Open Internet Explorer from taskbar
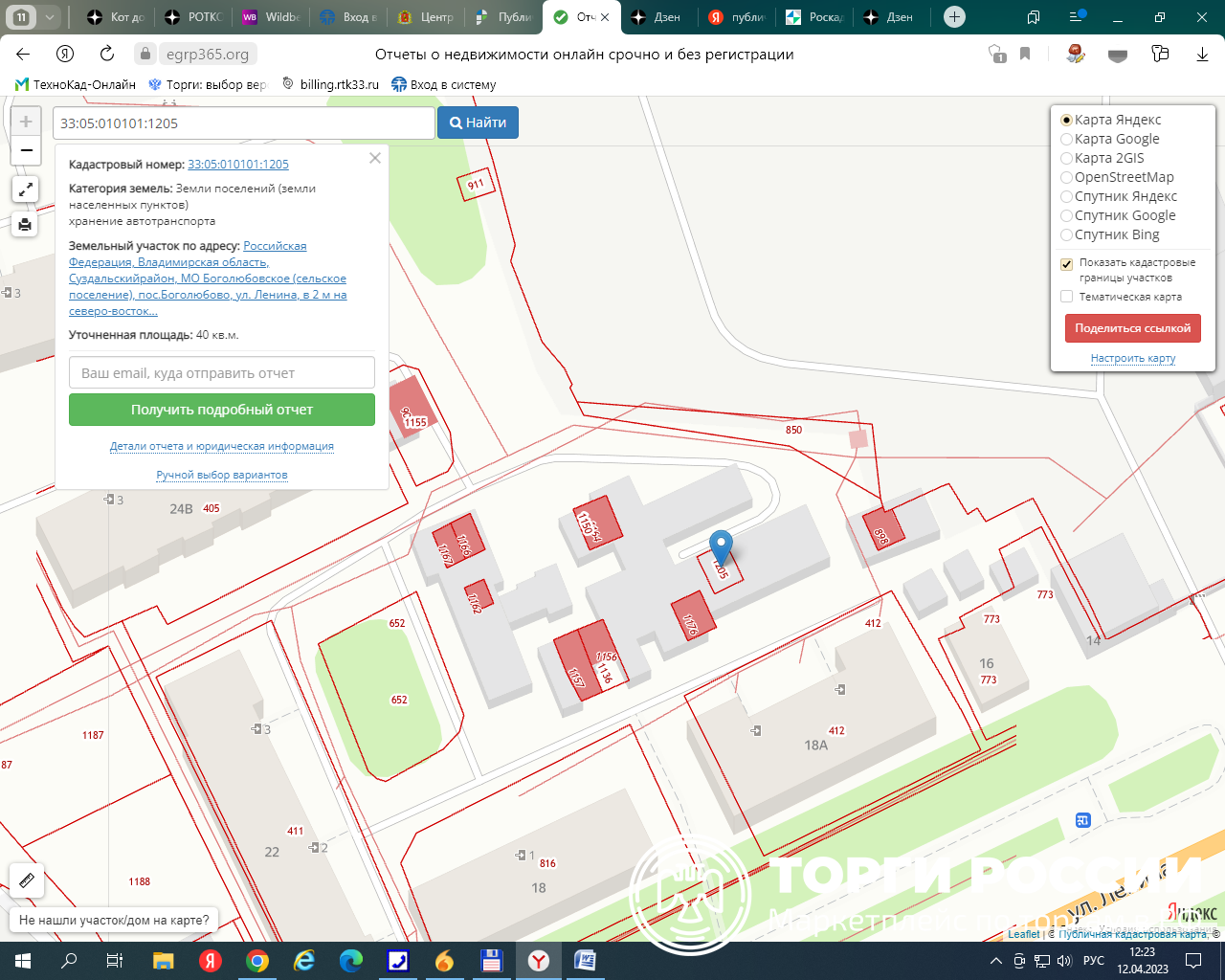This screenshot has height=980, width=1225. (304, 961)
